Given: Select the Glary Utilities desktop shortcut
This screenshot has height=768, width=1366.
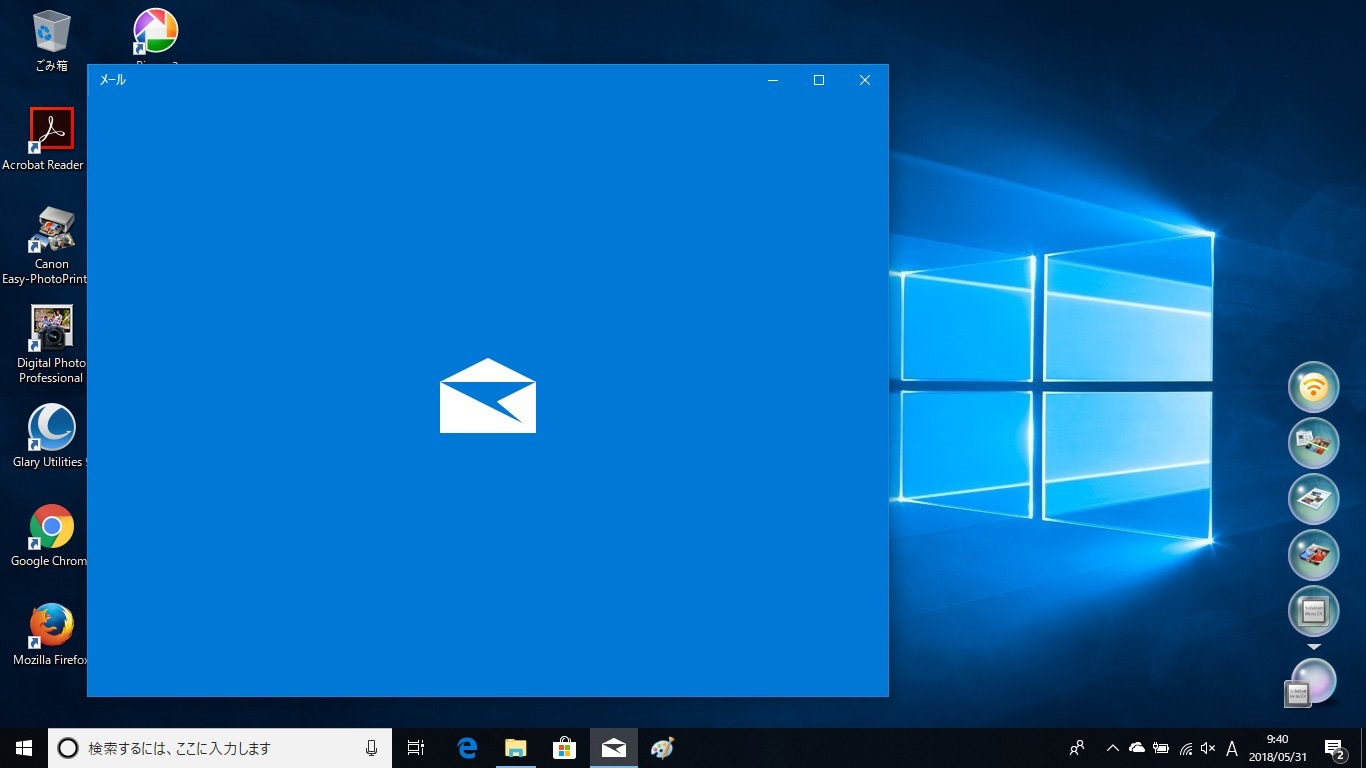Looking at the screenshot, I should 48,436.
